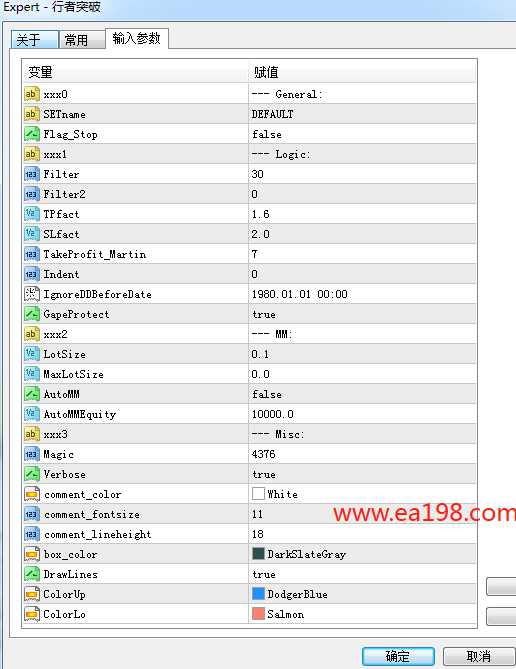516x669 pixels.
Task: Open the box_color DarkSlateGray value
Action: (362, 554)
